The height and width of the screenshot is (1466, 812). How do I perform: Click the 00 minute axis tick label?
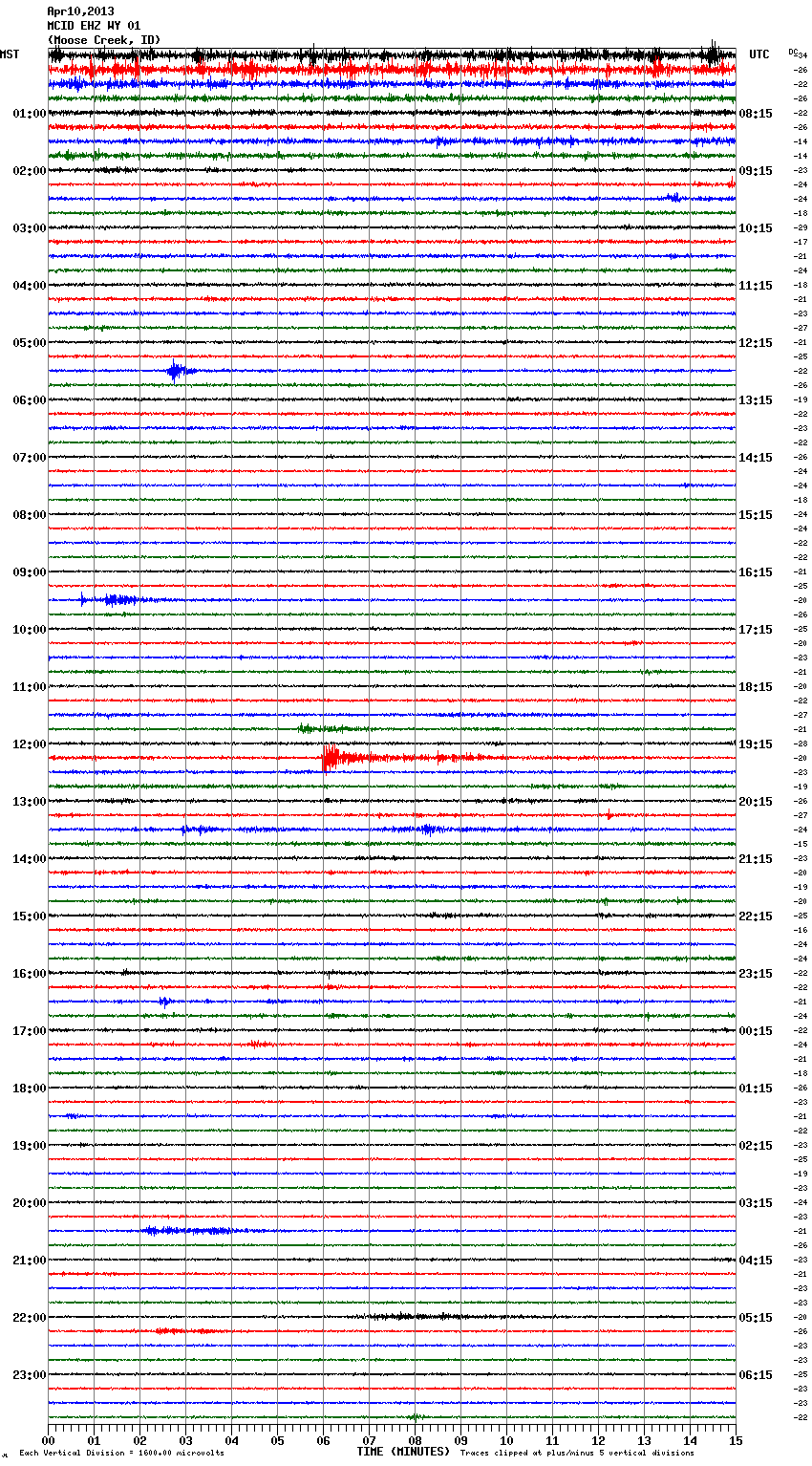pos(49,1440)
